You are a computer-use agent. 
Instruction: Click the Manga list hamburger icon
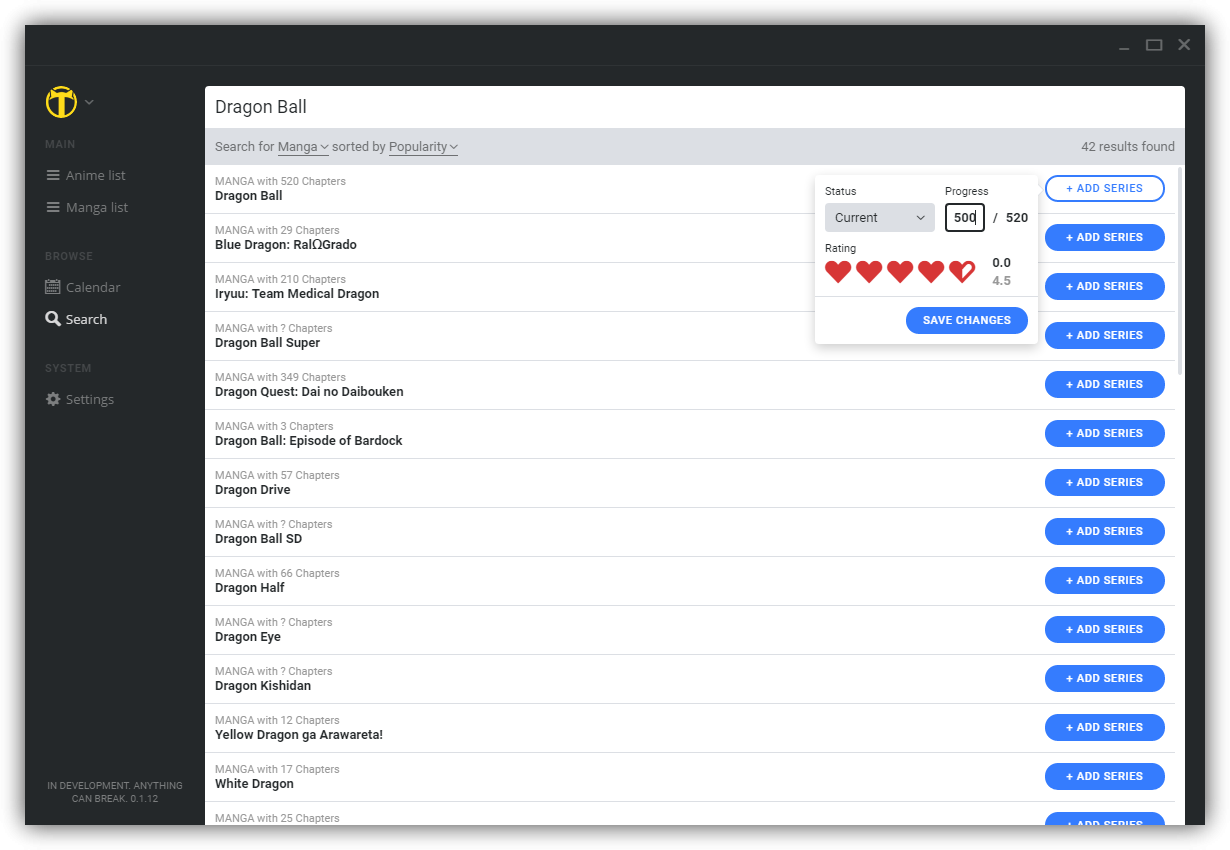tap(53, 207)
